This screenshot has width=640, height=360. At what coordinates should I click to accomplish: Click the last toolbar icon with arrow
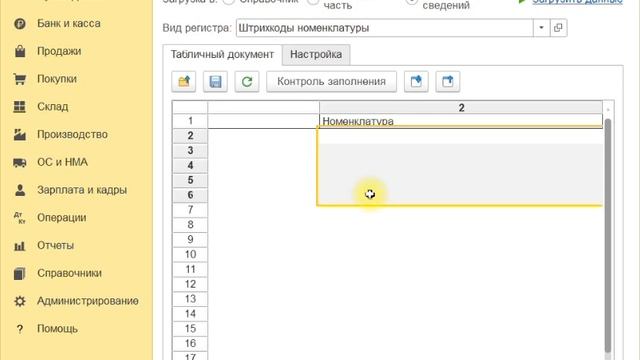pyautogui.click(x=448, y=82)
